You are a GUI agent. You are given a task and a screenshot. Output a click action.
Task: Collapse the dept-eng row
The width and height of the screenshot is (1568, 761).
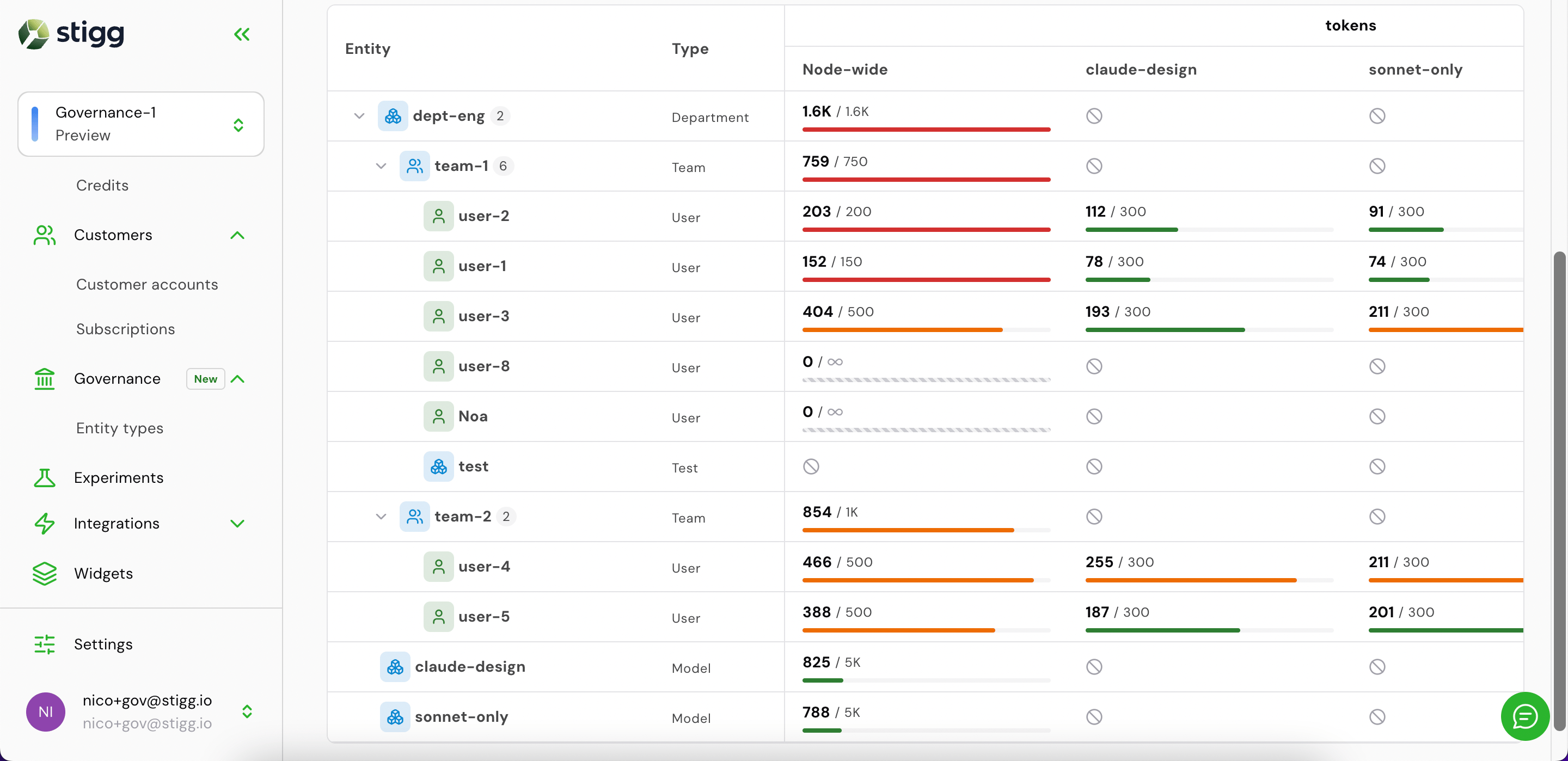point(359,115)
